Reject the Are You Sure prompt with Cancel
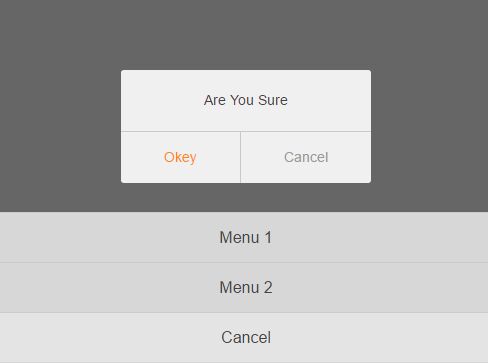The image size is (488, 363). (x=306, y=157)
